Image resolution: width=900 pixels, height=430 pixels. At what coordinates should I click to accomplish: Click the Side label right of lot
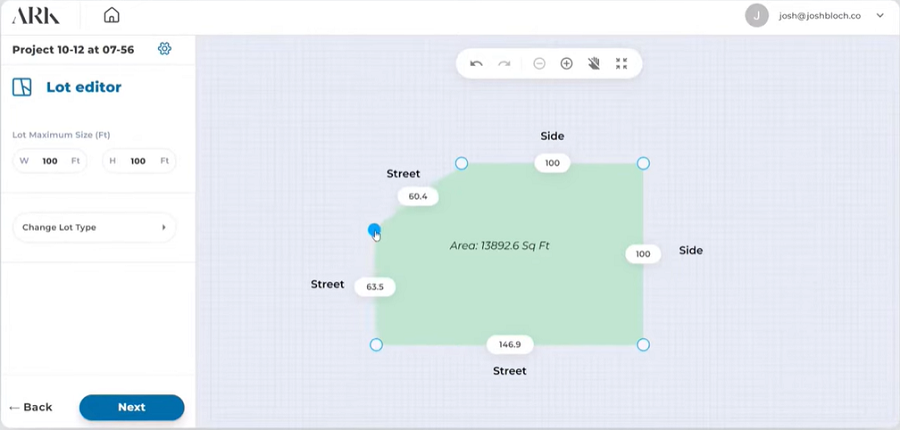[x=691, y=250]
